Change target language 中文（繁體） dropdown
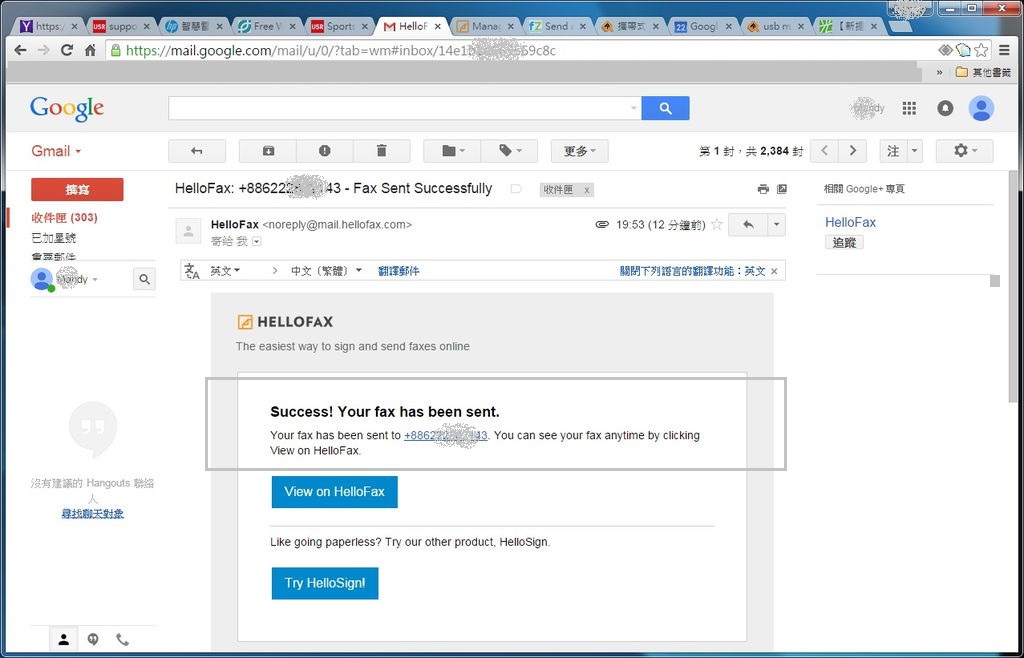This screenshot has height=658, width=1024. coord(326,271)
